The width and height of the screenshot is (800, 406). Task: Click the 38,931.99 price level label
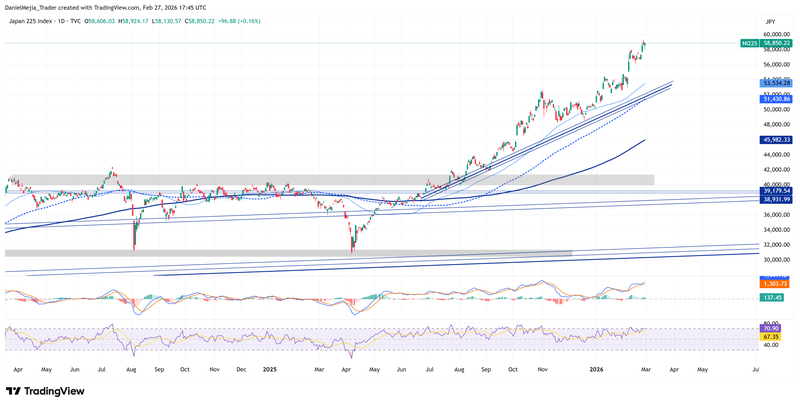(776, 199)
